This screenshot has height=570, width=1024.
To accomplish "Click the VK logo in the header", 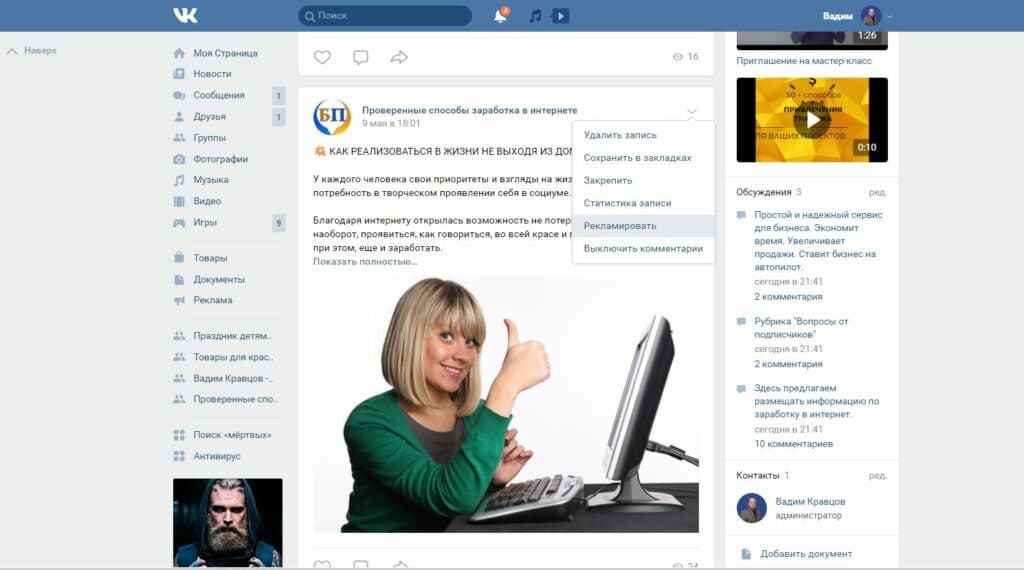I will [x=185, y=16].
